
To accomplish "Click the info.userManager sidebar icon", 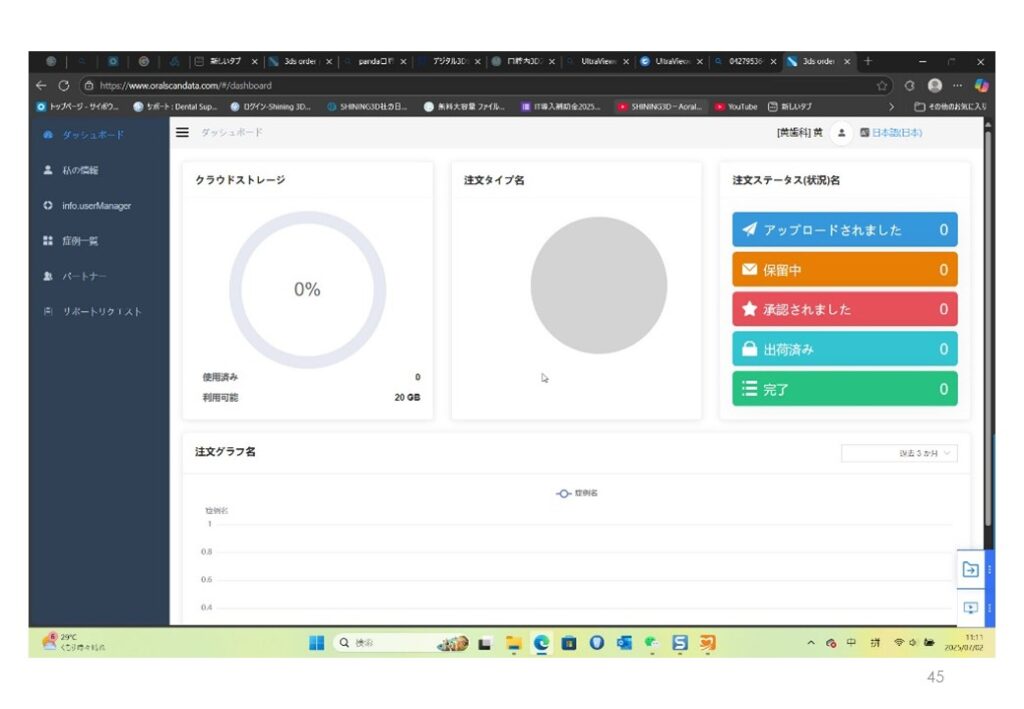I will (48, 206).
